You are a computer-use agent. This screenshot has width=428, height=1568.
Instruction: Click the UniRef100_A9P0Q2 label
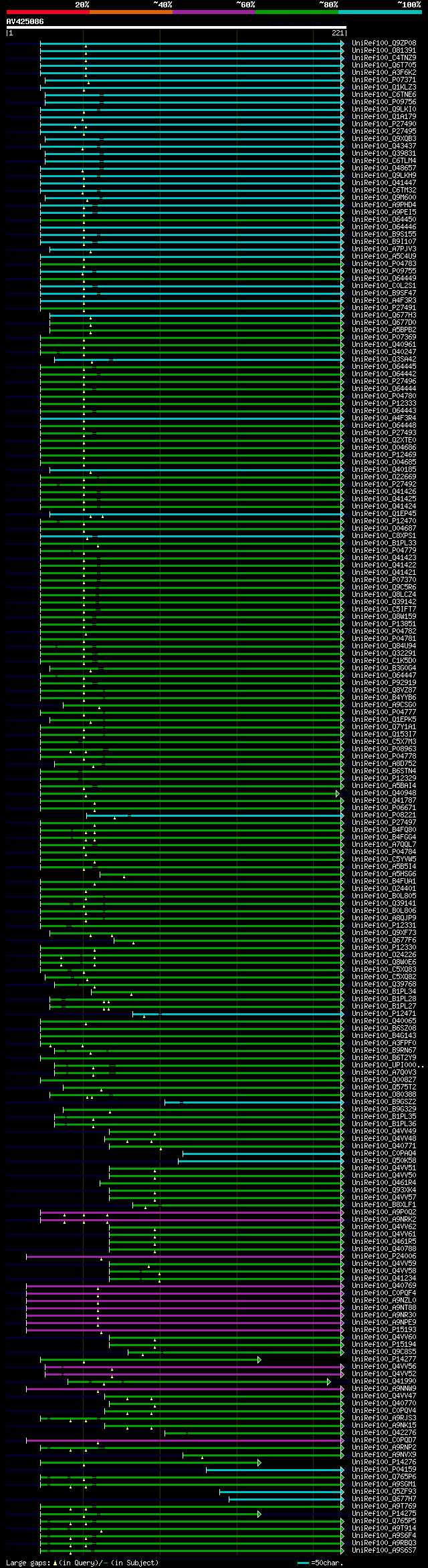pyautogui.click(x=384, y=1212)
